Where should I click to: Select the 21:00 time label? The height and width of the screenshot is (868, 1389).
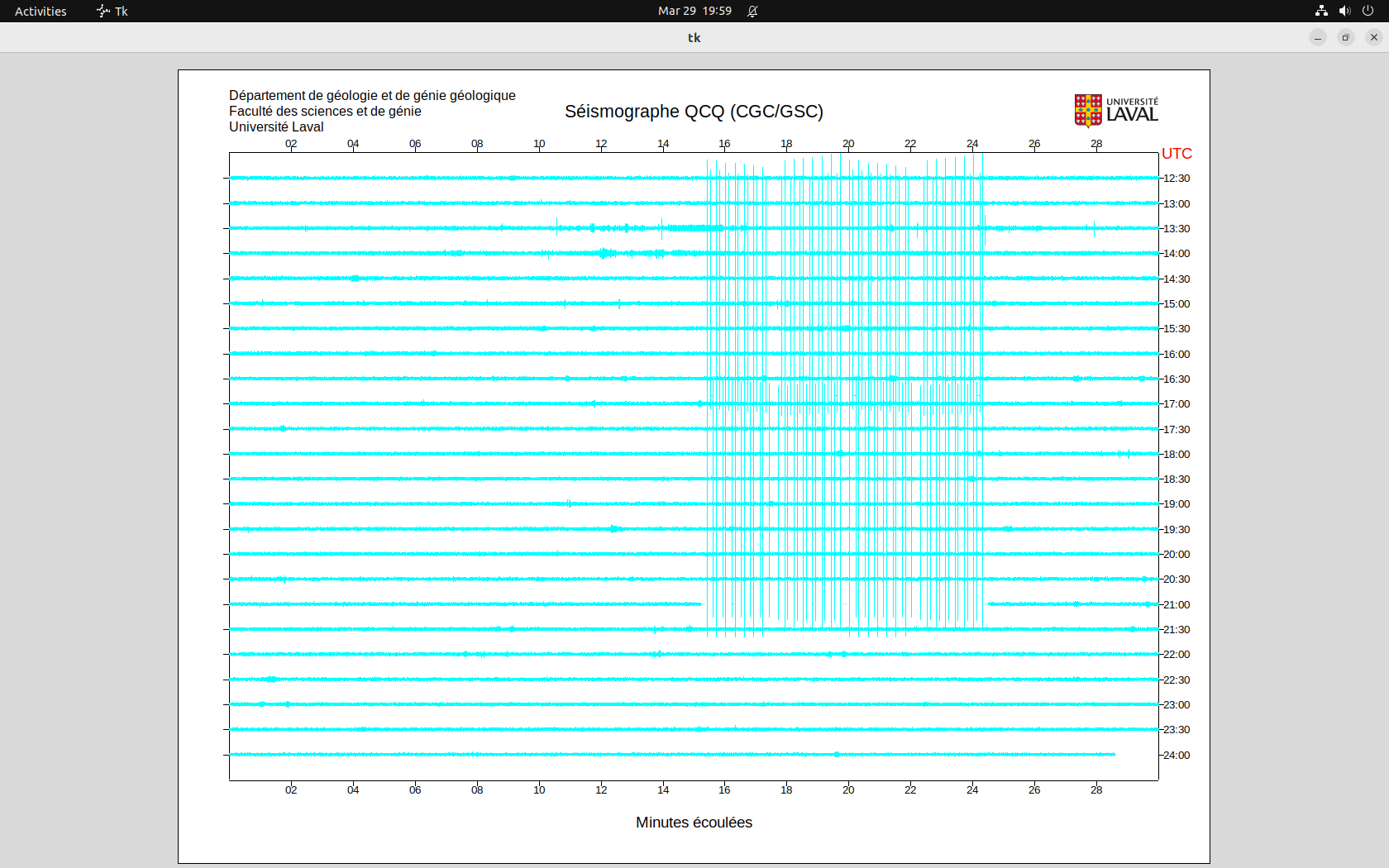coord(1177,605)
